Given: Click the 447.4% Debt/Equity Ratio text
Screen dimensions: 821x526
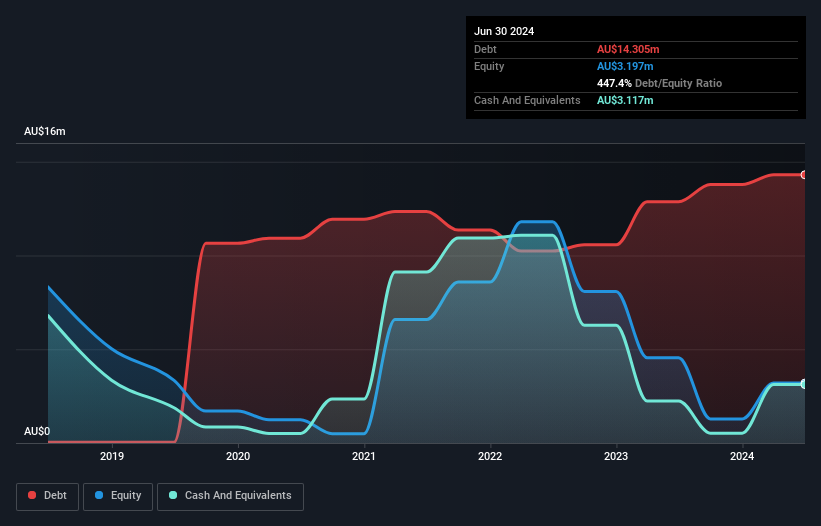Looking at the screenshot, I should (x=659, y=83).
